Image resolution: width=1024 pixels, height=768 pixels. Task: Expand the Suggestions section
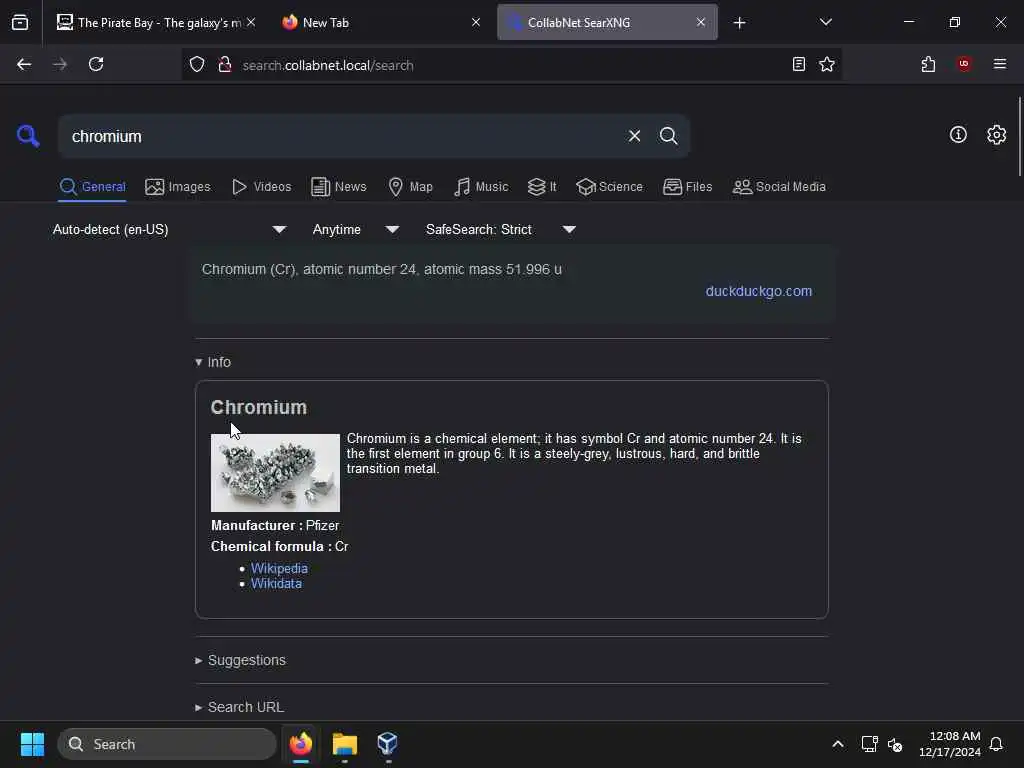click(240, 660)
